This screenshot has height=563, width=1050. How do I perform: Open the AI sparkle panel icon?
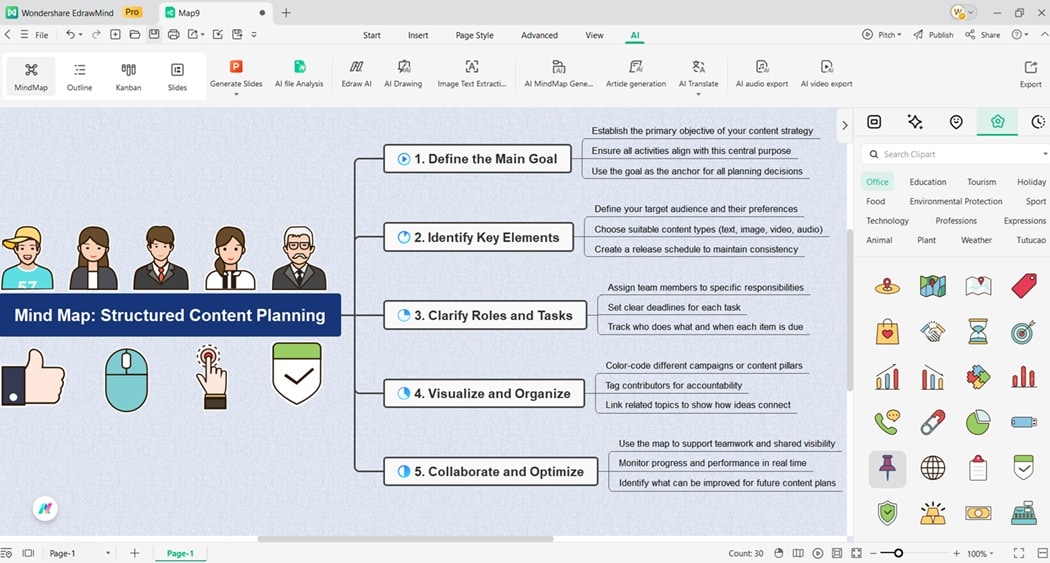[x=915, y=121]
